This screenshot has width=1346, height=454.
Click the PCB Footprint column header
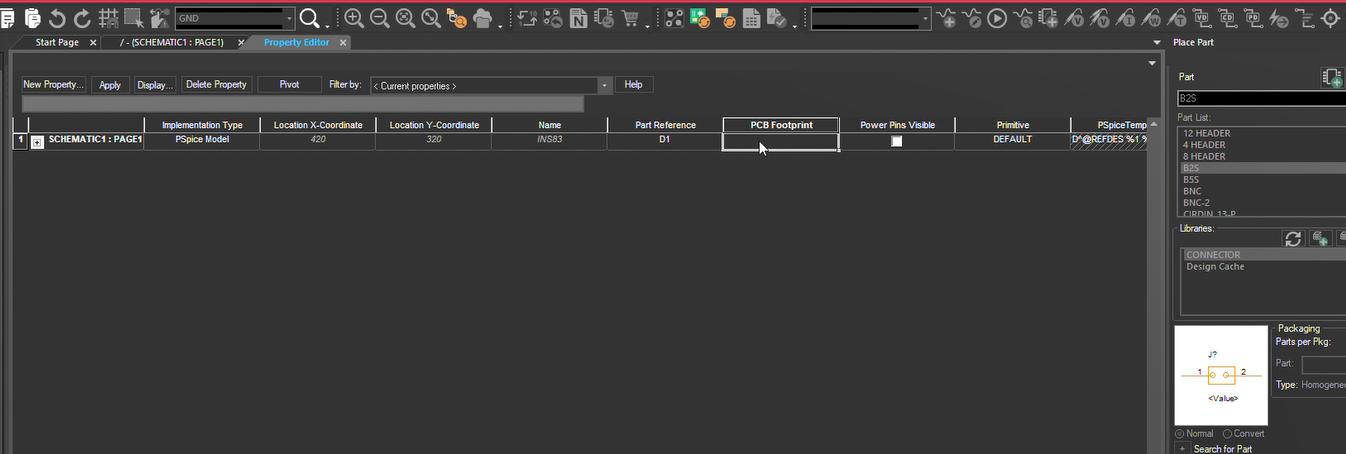pos(781,125)
